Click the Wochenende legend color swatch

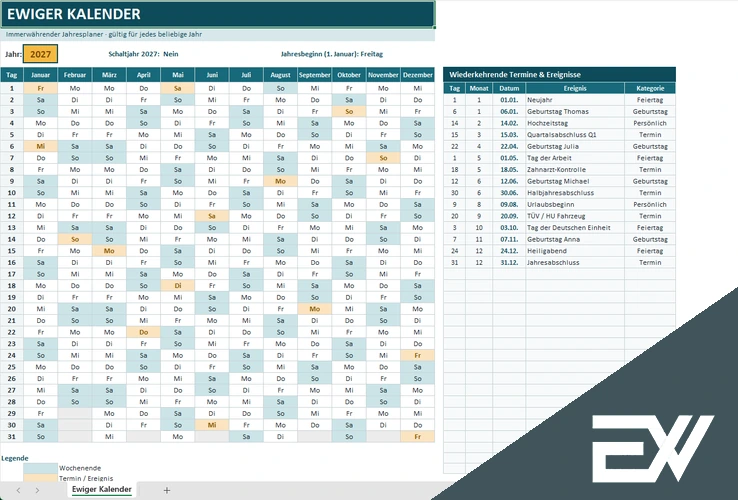(40, 468)
